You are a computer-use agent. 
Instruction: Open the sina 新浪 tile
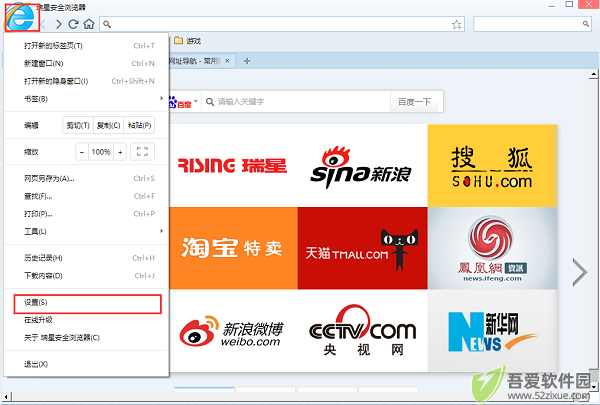[x=362, y=165]
